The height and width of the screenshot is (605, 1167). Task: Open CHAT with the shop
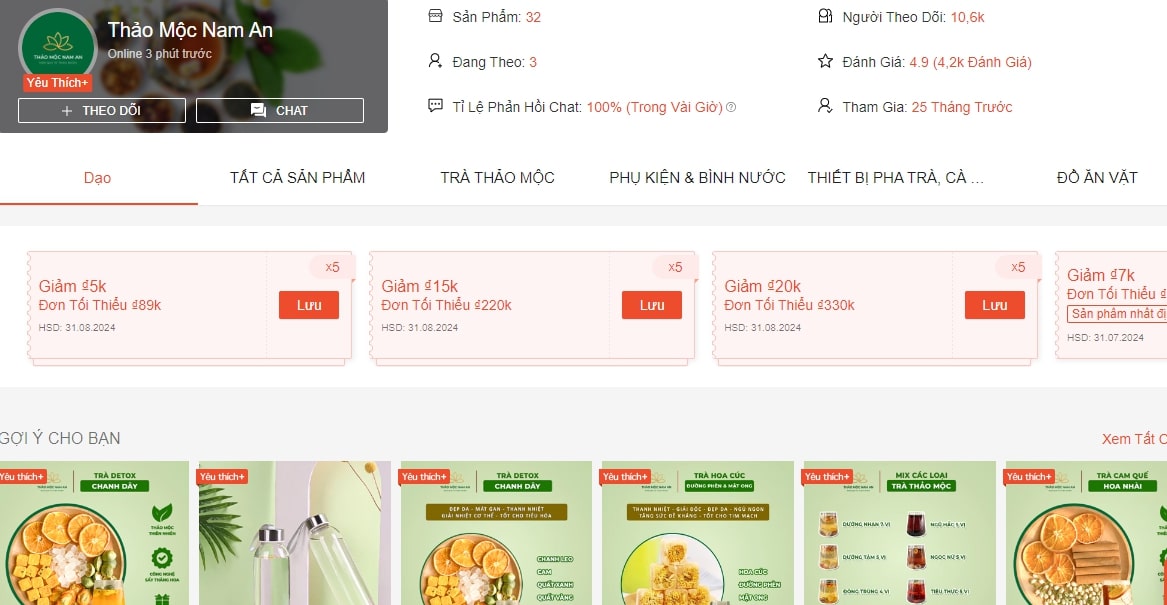(280, 110)
